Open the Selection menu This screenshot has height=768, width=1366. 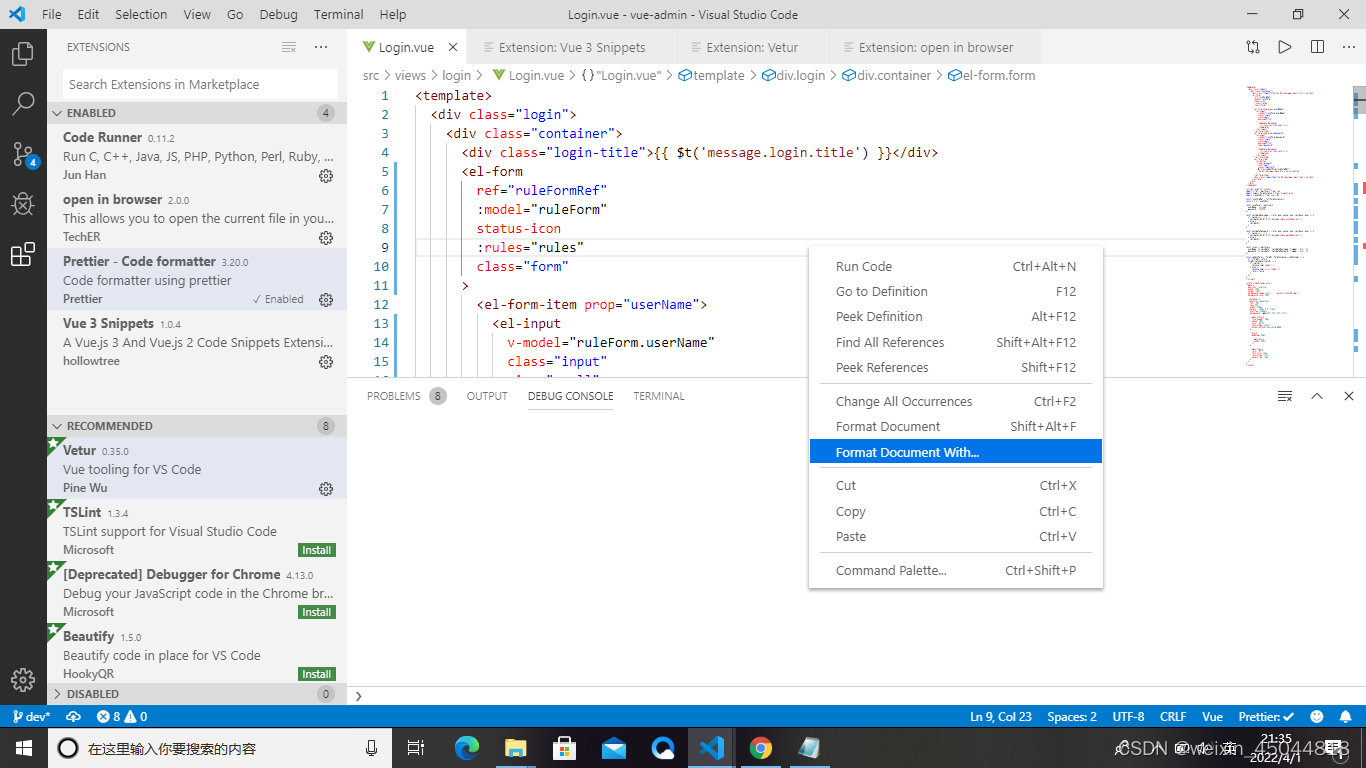(141, 14)
